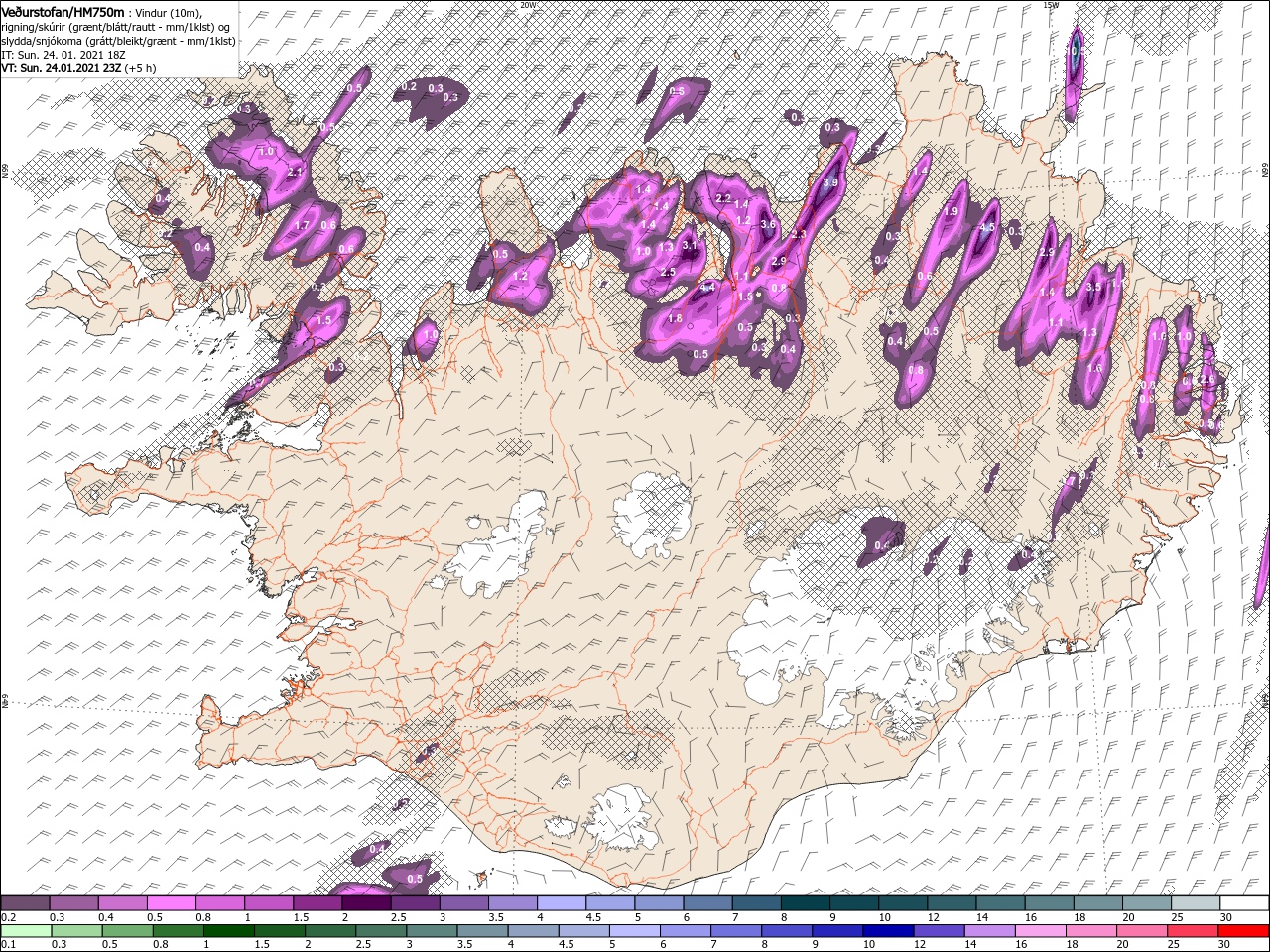The width and height of the screenshot is (1270, 952).
Task: Click the 'rigning/skúrir' legend description line
Action: (117, 26)
